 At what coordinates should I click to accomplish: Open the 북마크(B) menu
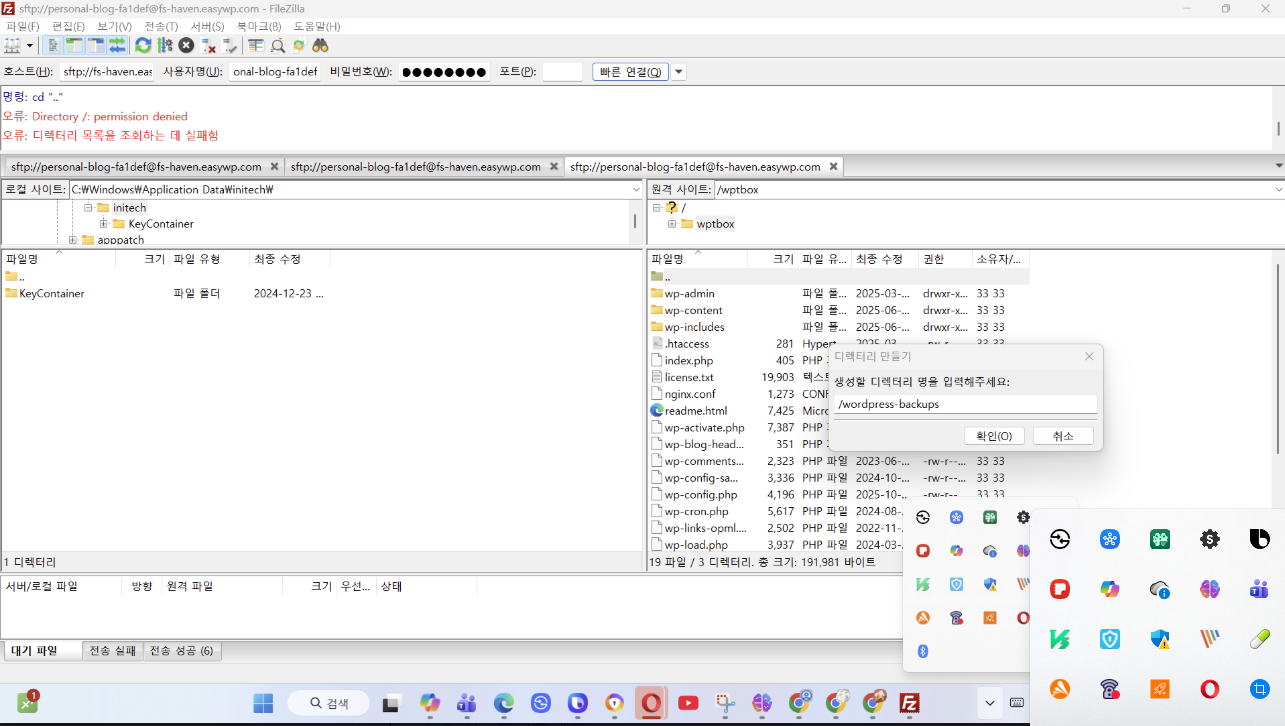[x=258, y=26]
